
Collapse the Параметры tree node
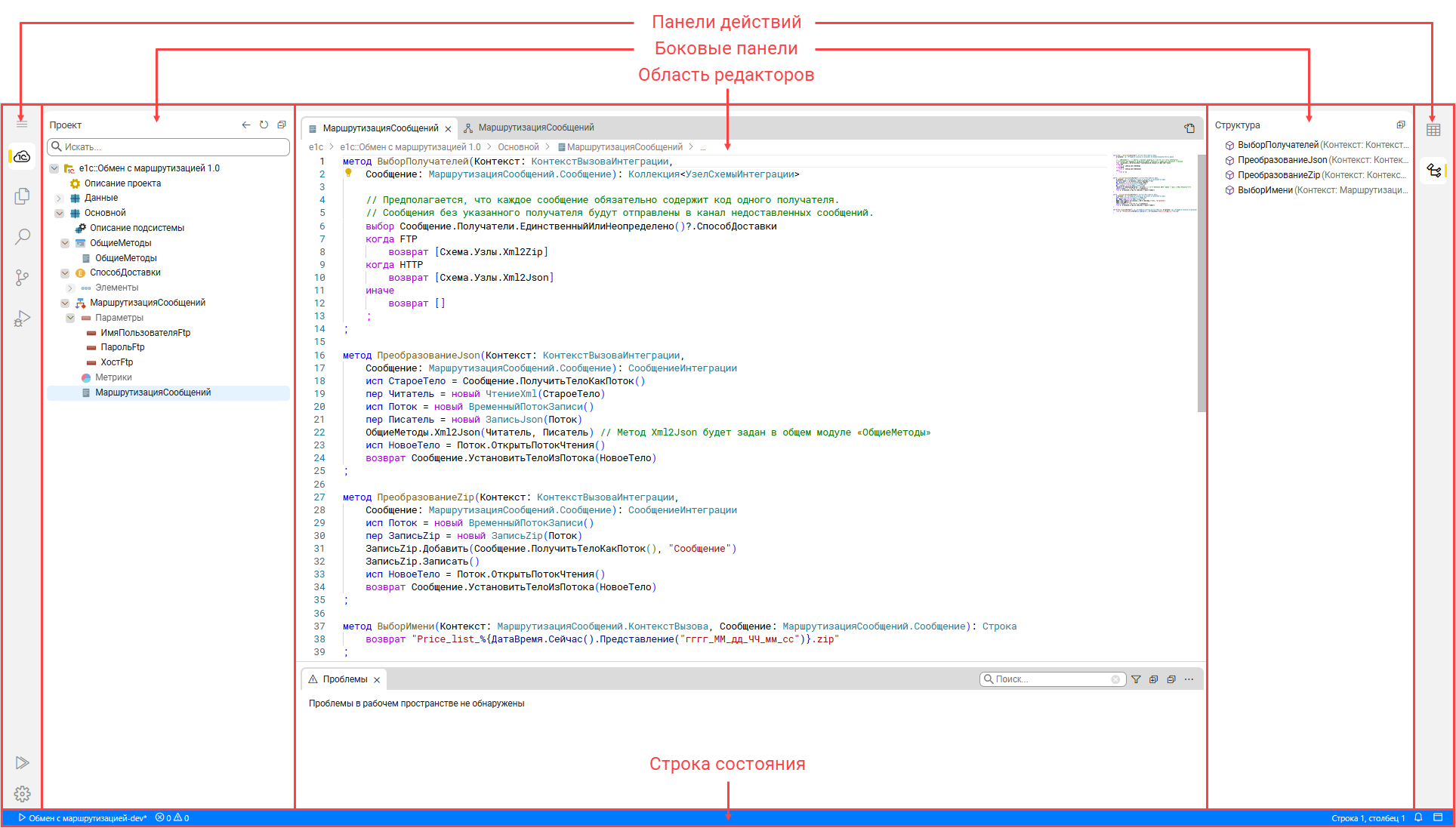(x=70, y=318)
